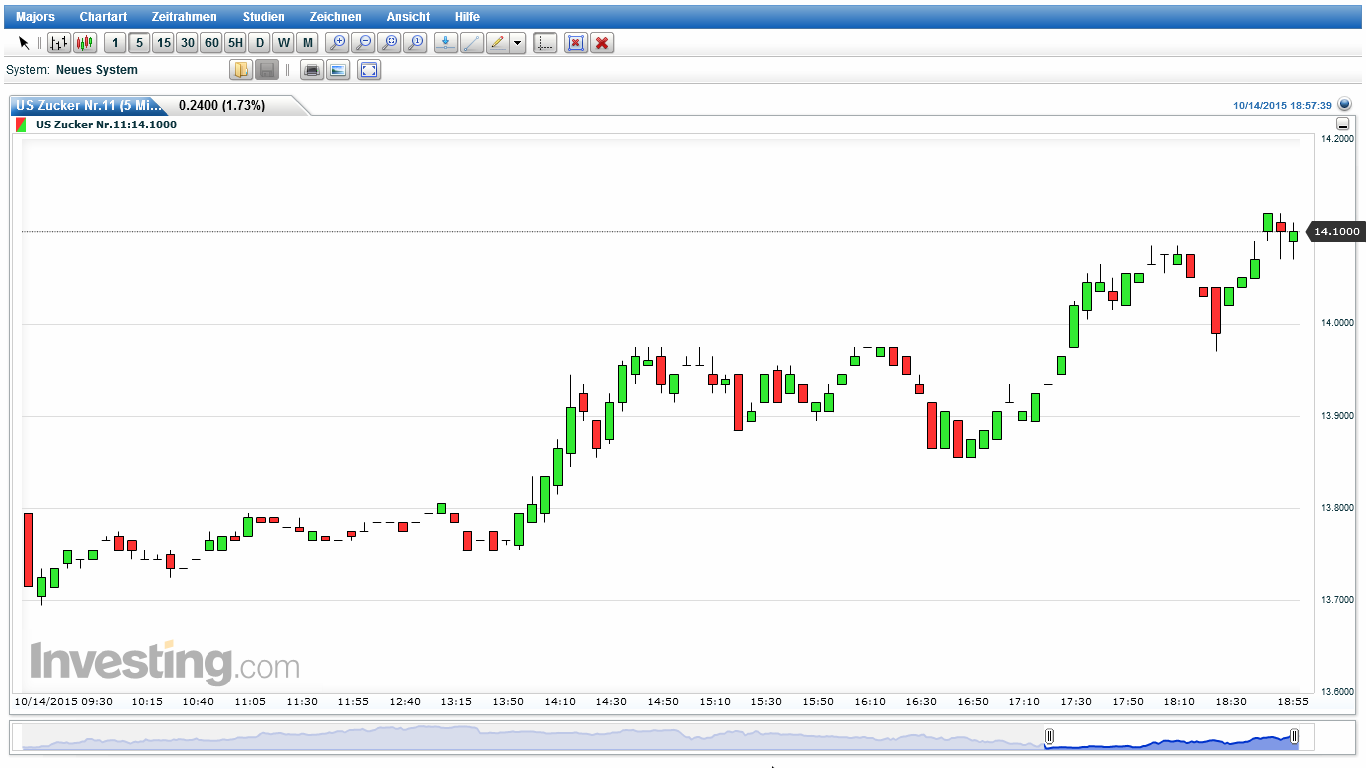
Task: Open the drawing tool dropdown arrow
Action: (x=518, y=43)
